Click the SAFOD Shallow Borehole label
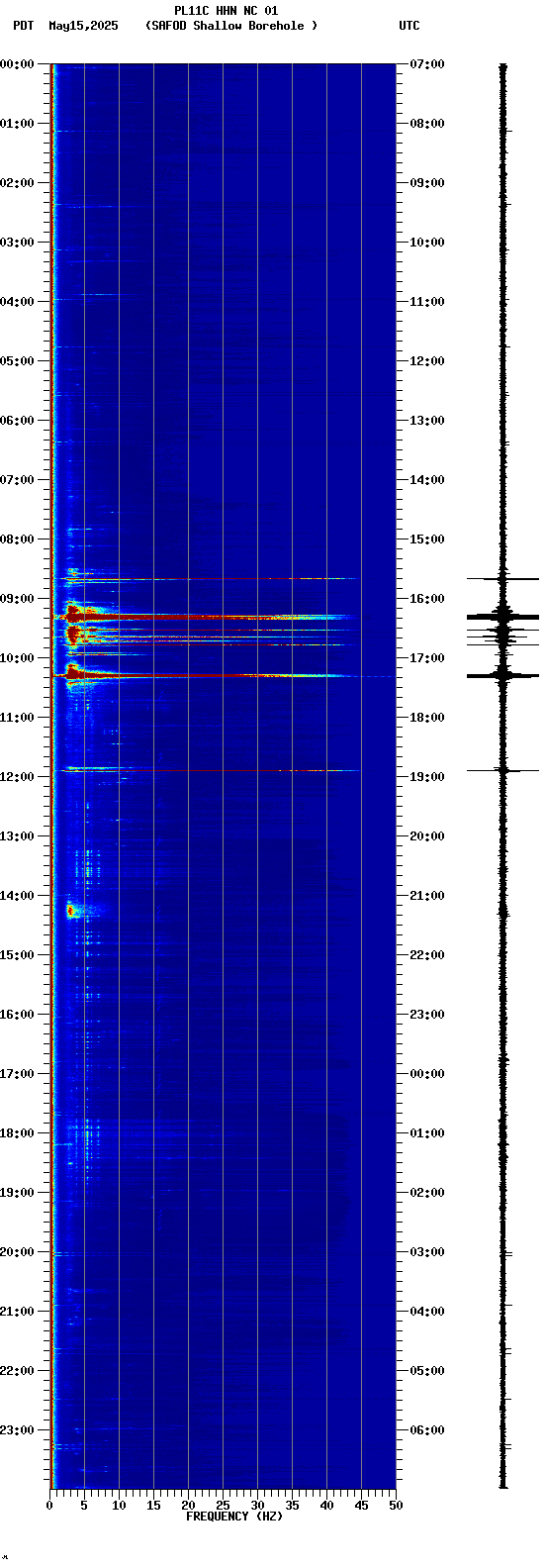Screen dimensions: 546x1568 tap(230, 26)
